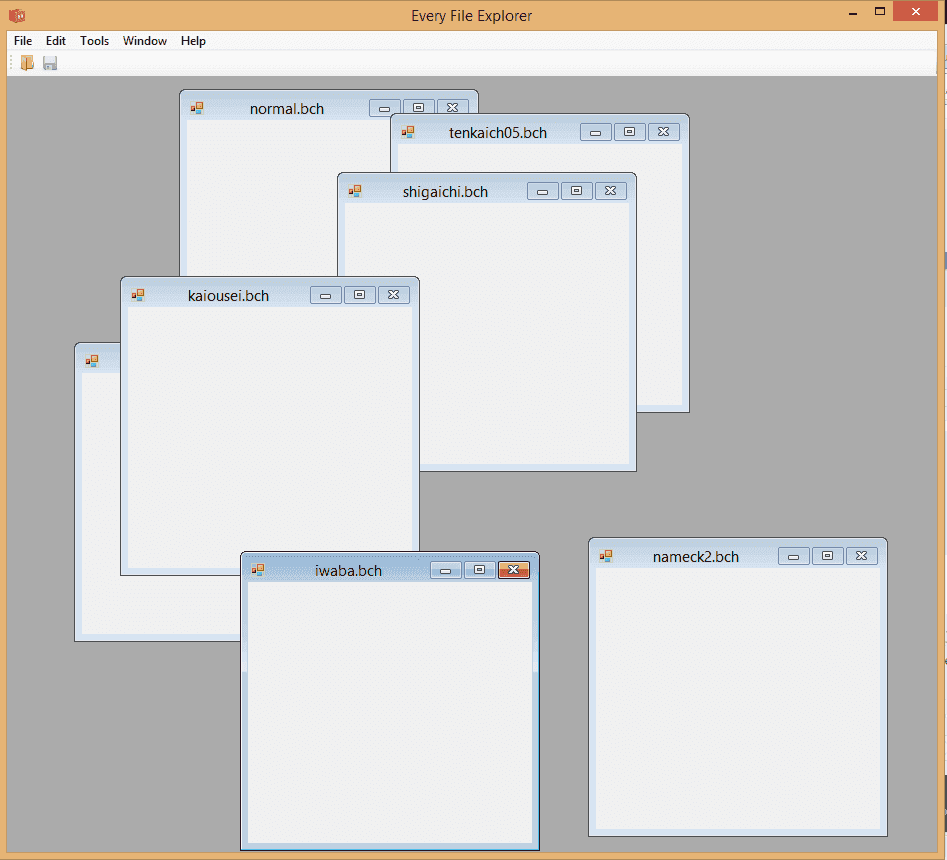Minimize the normal.bch window

tap(385, 108)
